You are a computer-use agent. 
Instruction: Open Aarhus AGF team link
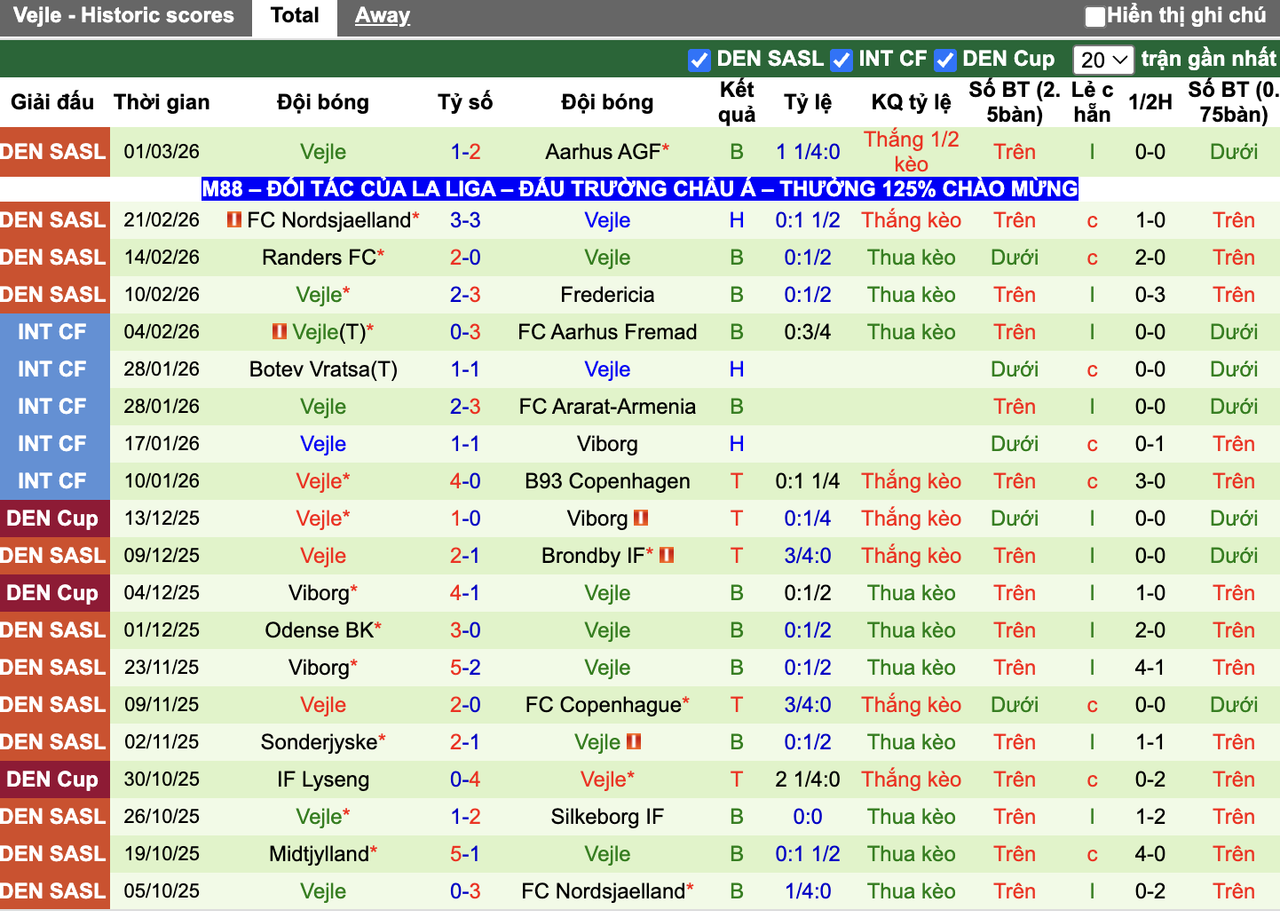[603, 152]
